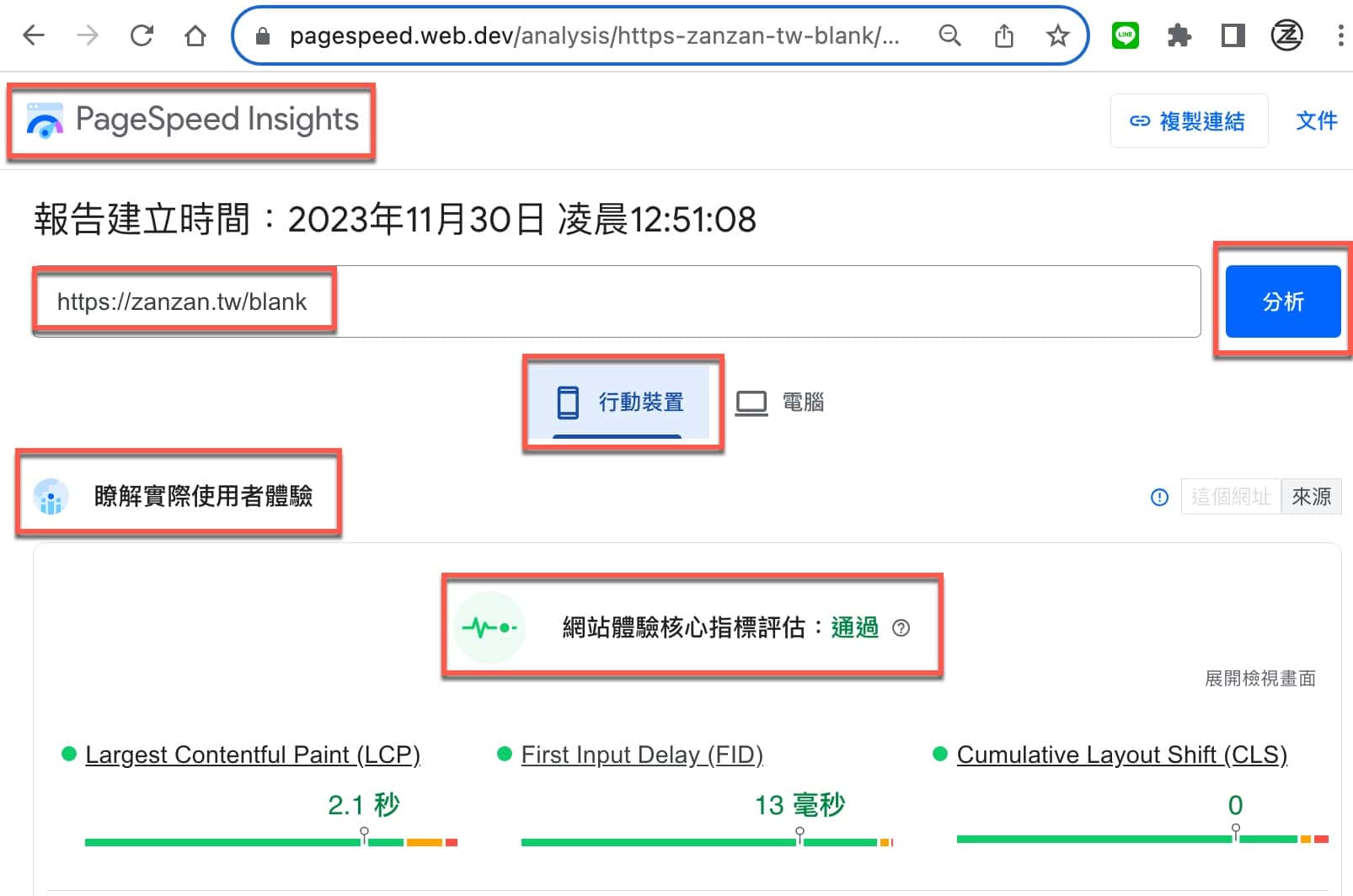Click the blue 分析 button

[1282, 301]
